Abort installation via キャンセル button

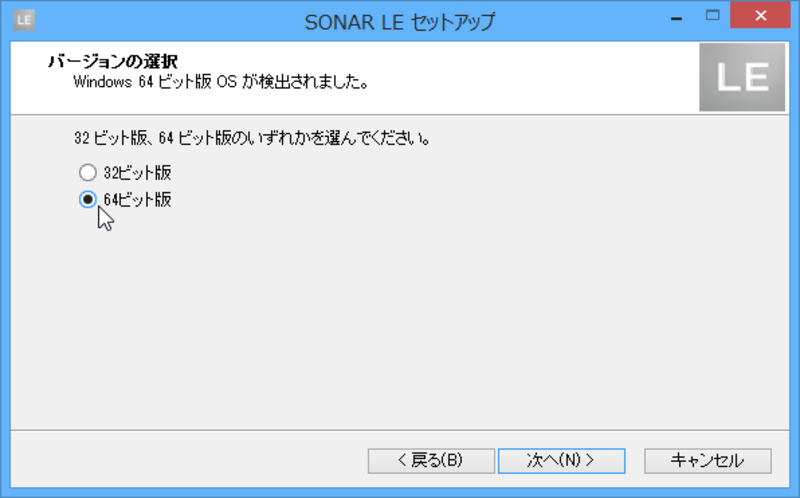tap(708, 461)
